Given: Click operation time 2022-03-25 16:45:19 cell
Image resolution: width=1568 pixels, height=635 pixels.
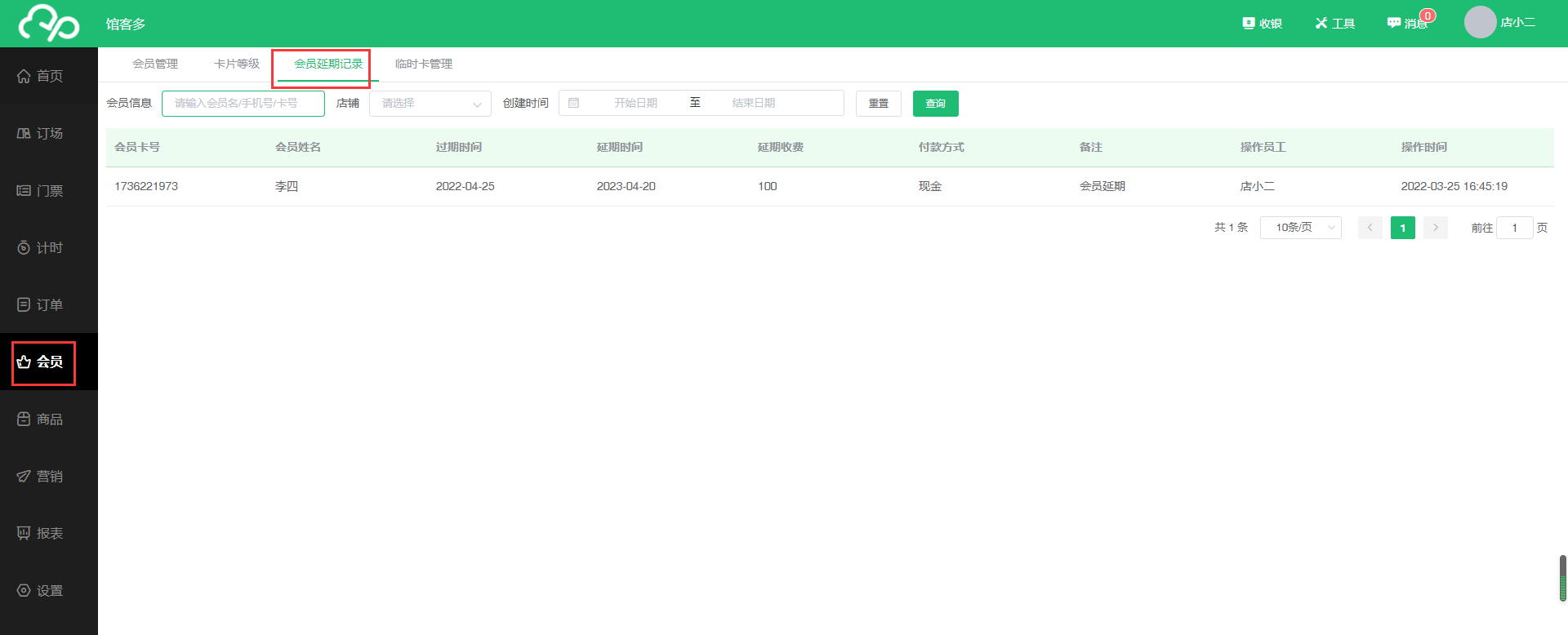Looking at the screenshot, I should tap(1454, 186).
